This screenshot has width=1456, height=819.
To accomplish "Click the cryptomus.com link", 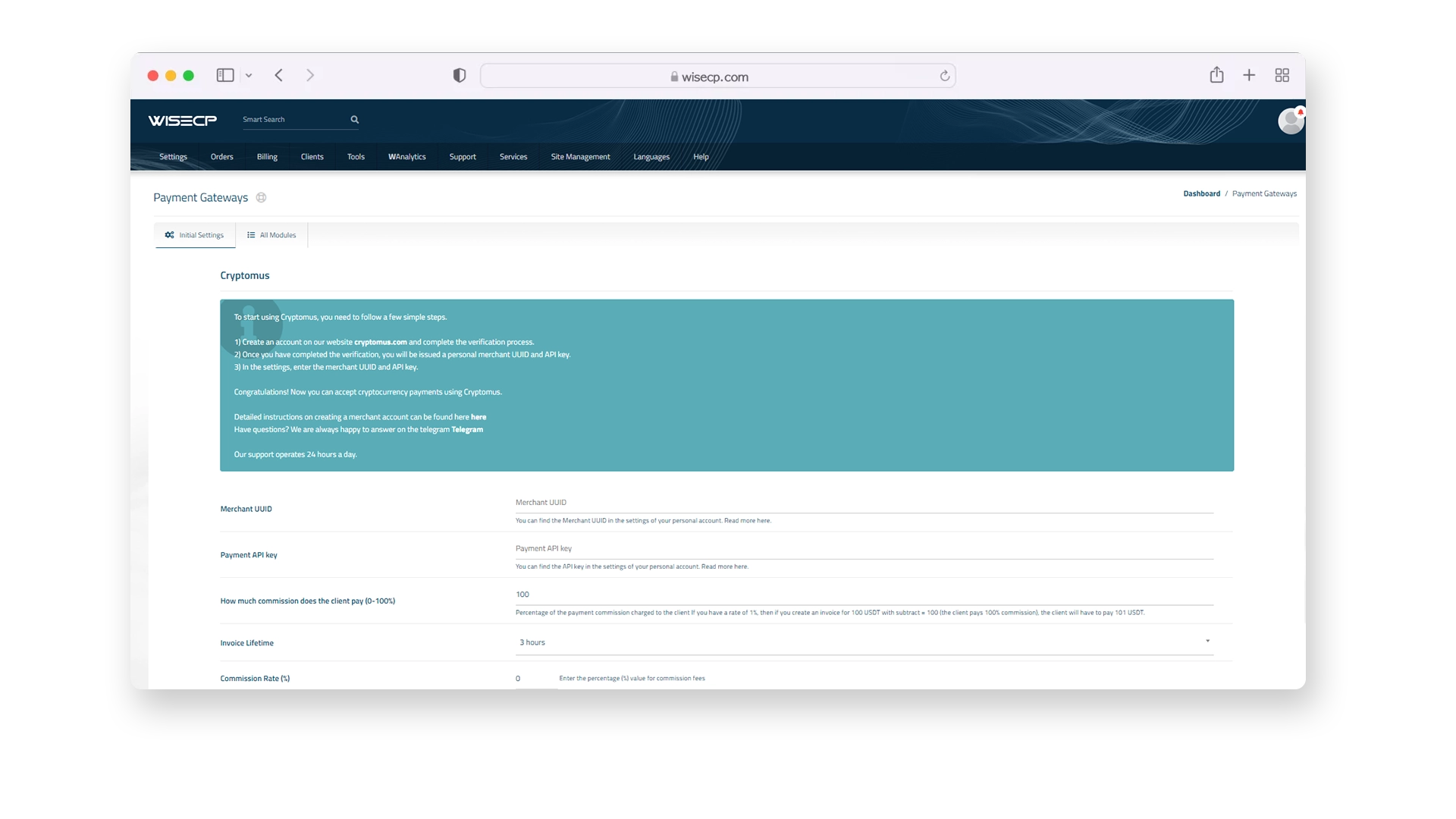I will (380, 342).
